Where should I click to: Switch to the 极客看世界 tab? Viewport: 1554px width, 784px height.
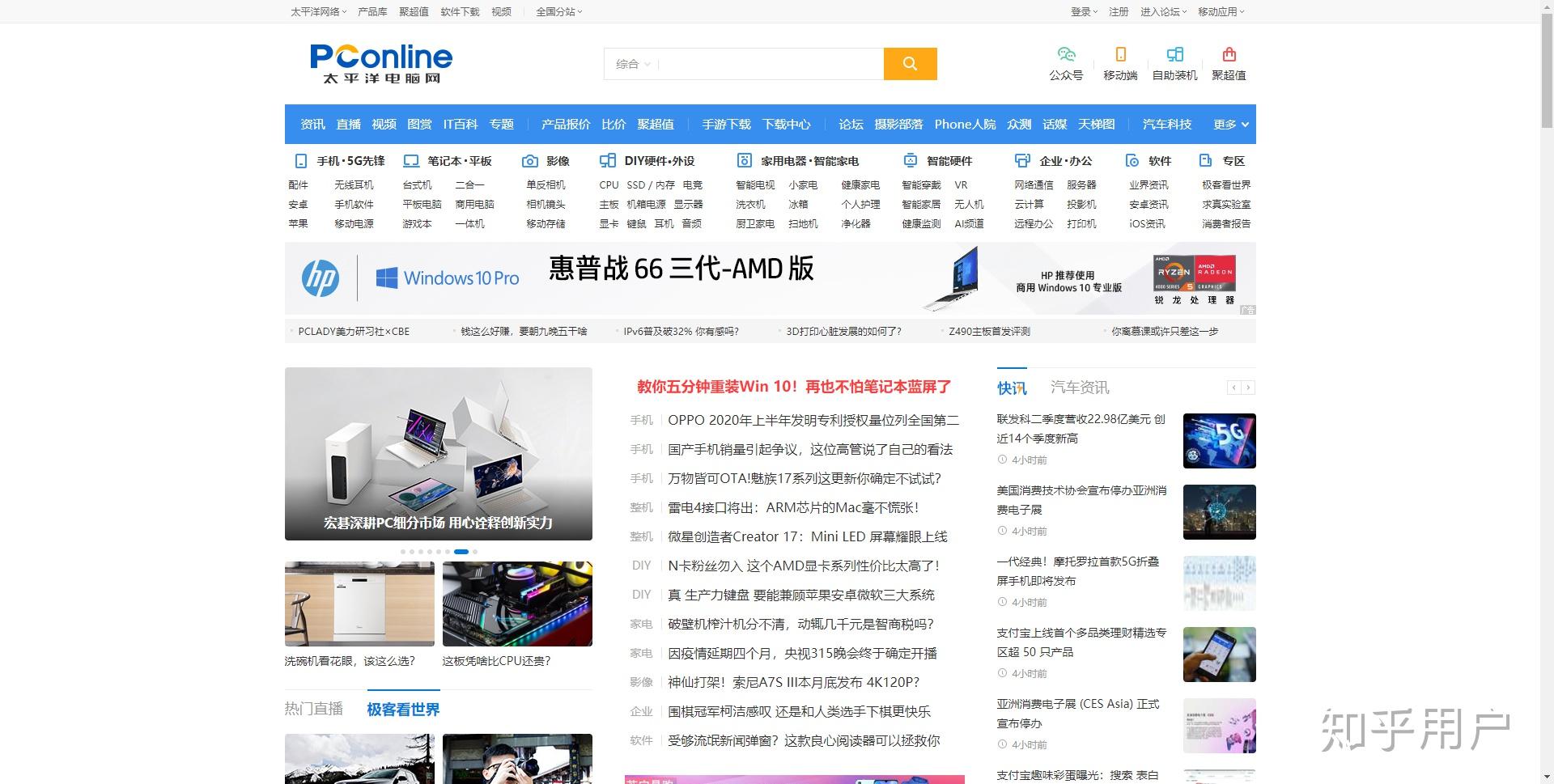coord(403,709)
